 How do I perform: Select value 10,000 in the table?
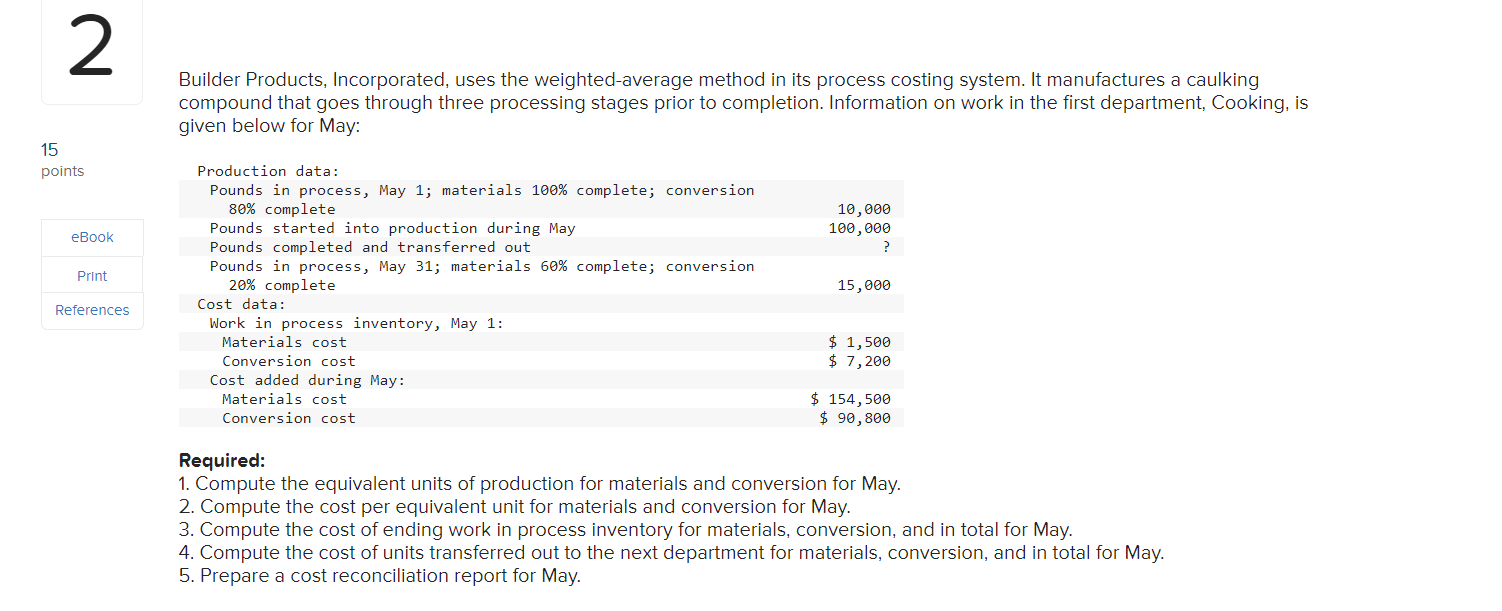point(862,209)
